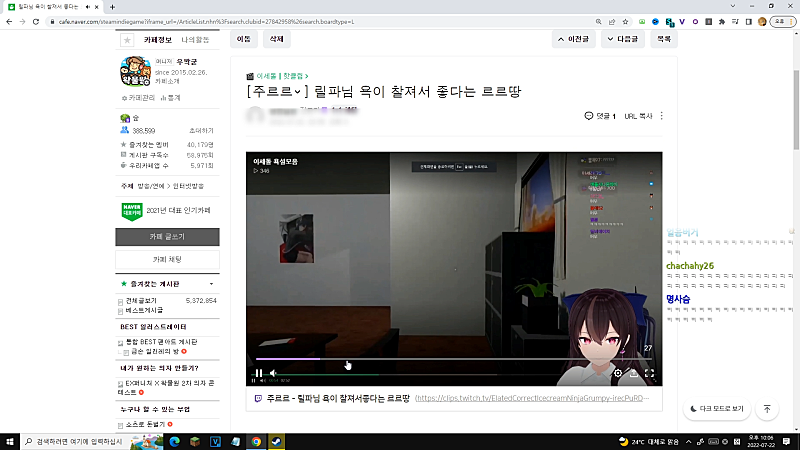Open 통계 statistics link
The width and height of the screenshot is (800, 450).
[171, 98]
